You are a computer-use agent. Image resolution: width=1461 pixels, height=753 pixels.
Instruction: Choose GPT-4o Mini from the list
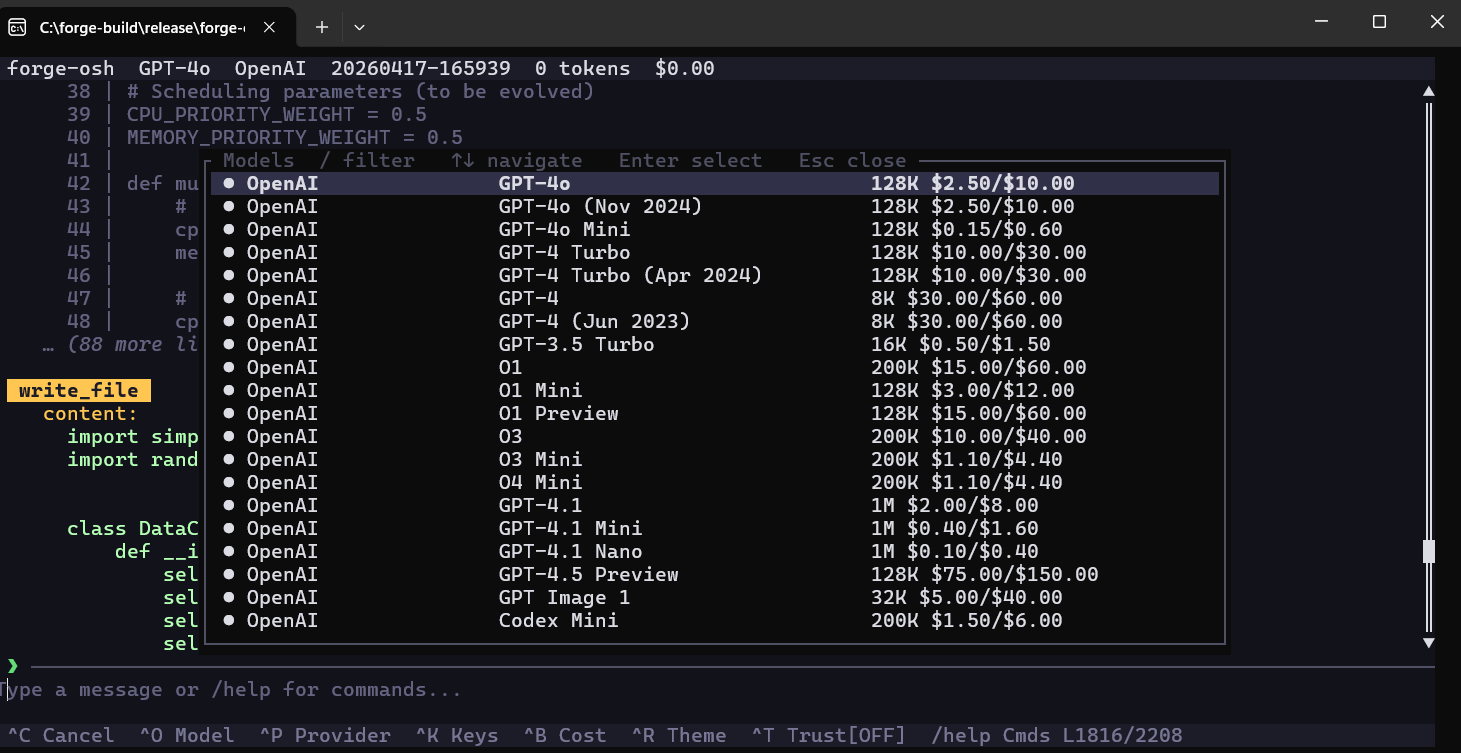(x=714, y=230)
